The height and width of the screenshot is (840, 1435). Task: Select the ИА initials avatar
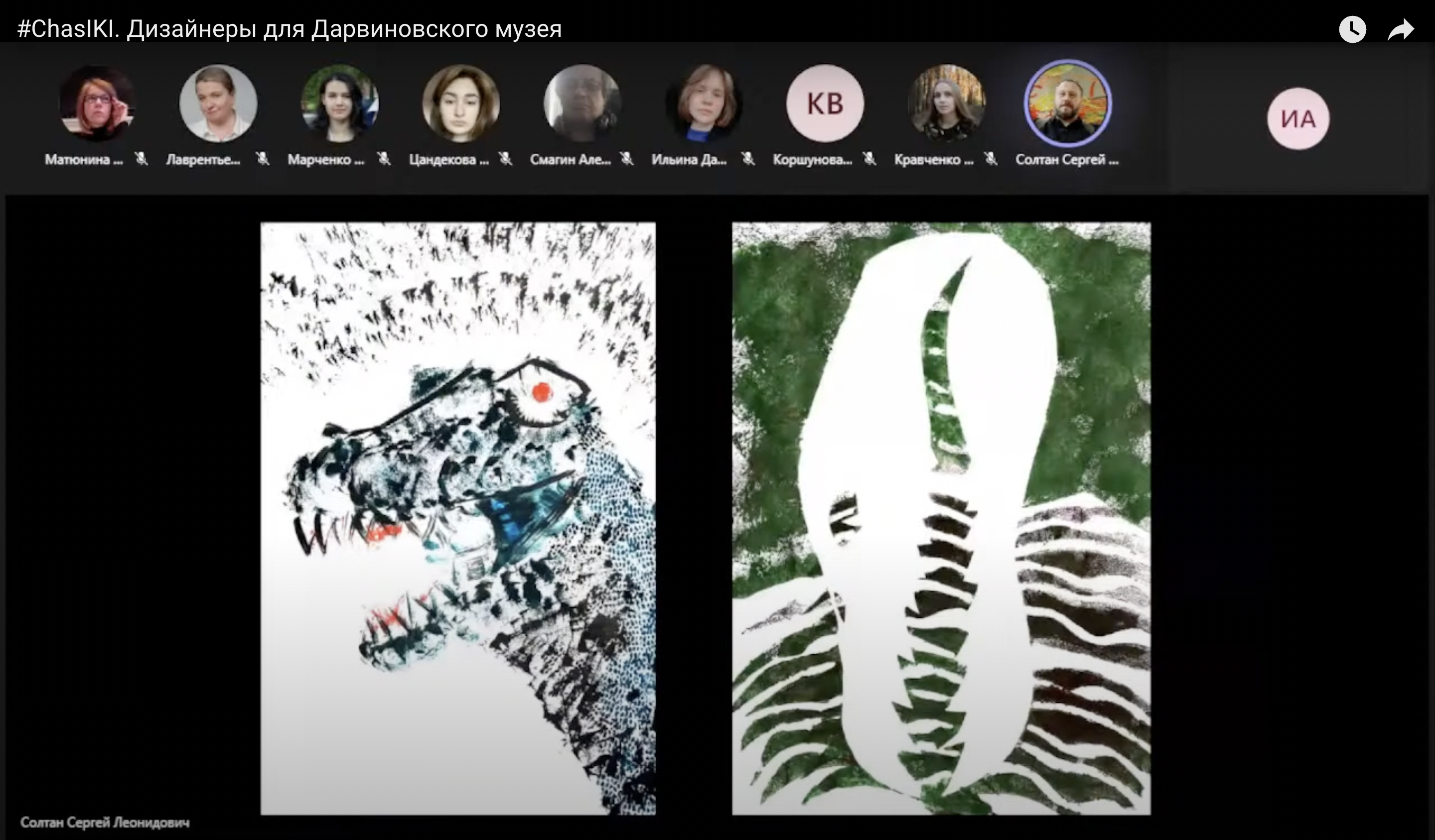point(1298,119)
